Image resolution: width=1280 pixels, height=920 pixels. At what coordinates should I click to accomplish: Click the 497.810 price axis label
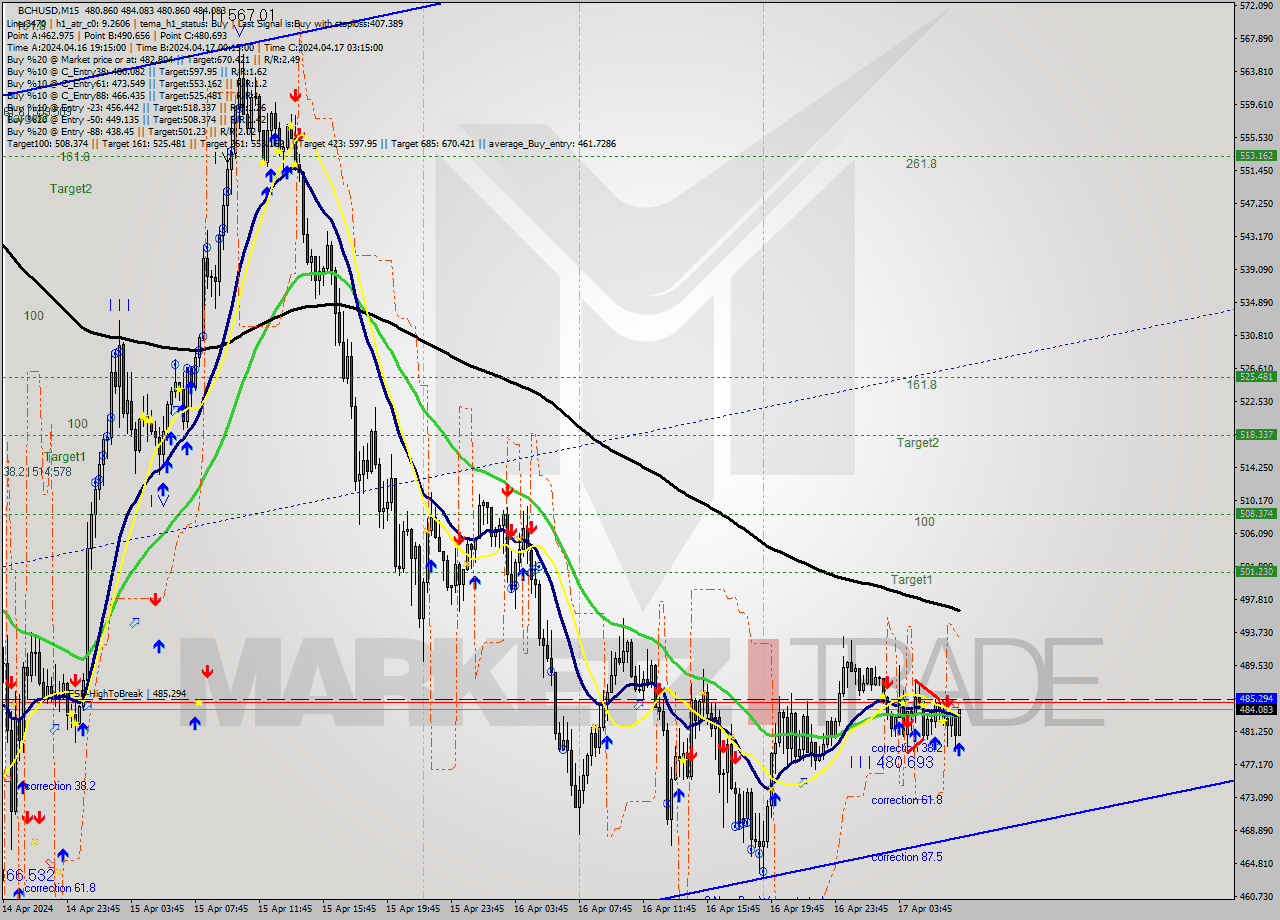click(1256, 599)
